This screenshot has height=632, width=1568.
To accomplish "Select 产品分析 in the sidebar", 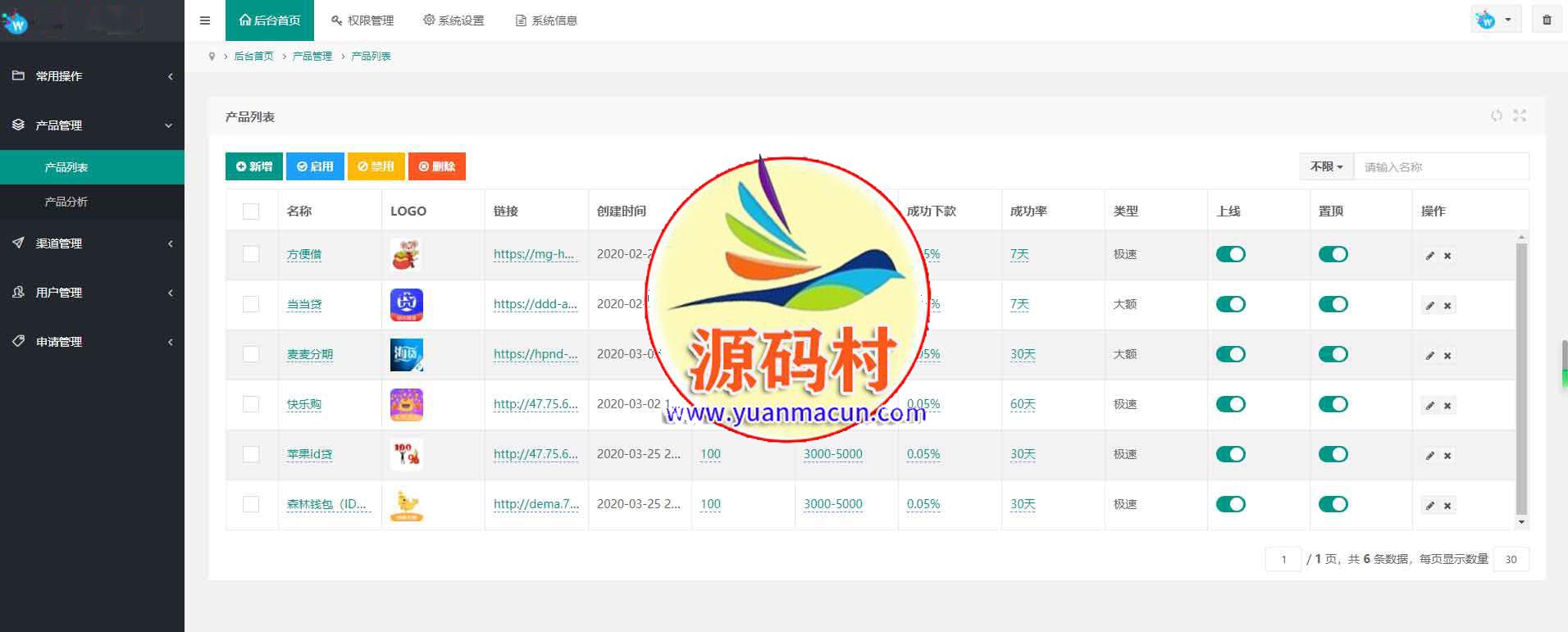I will 66,202.
